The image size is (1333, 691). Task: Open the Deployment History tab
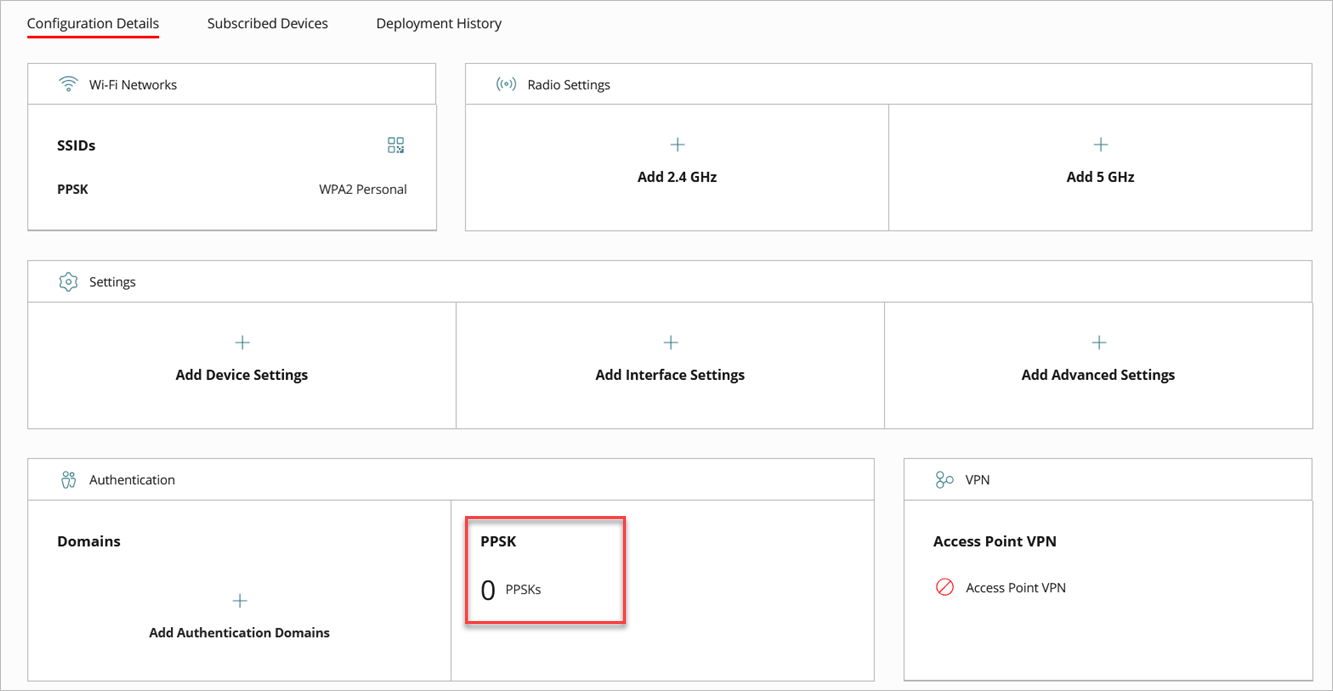click(439, 23)
